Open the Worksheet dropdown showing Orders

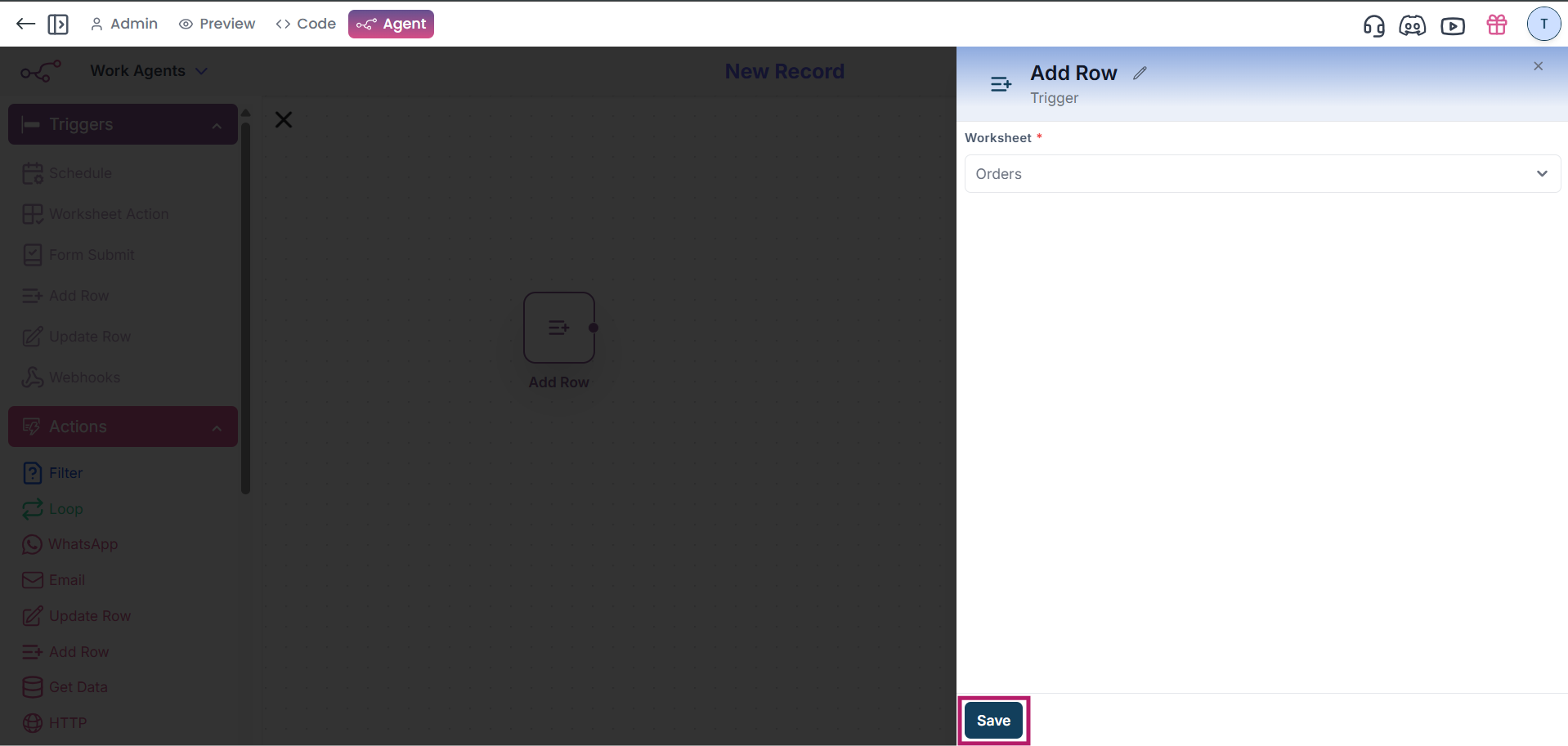pos(1261,174)
